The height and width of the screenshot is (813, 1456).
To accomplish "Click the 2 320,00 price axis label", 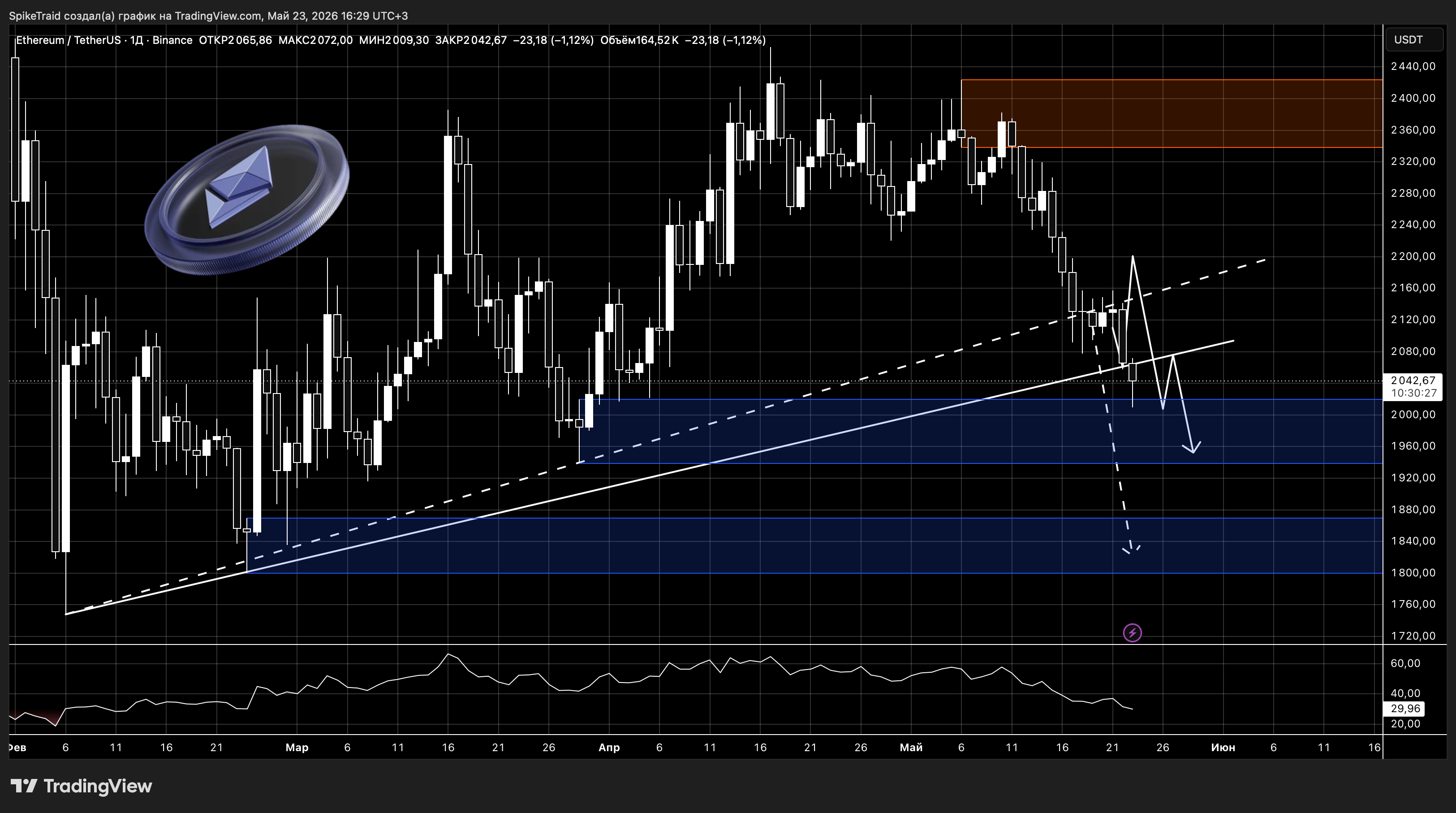I will [x=1413, y=162].
